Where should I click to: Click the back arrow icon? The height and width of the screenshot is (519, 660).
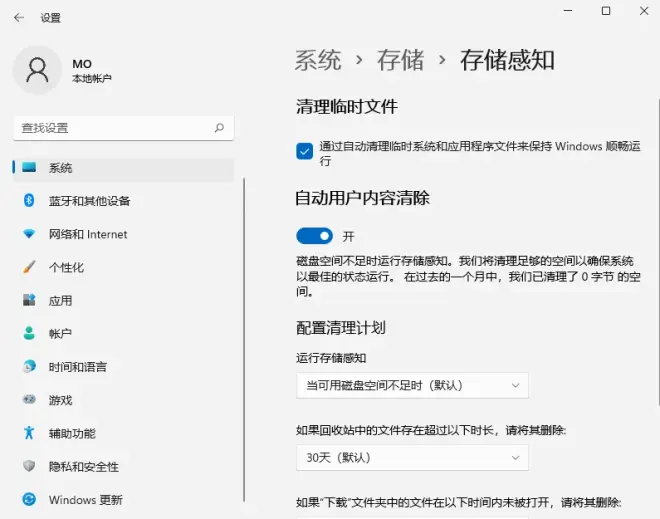tap(19, 17)
